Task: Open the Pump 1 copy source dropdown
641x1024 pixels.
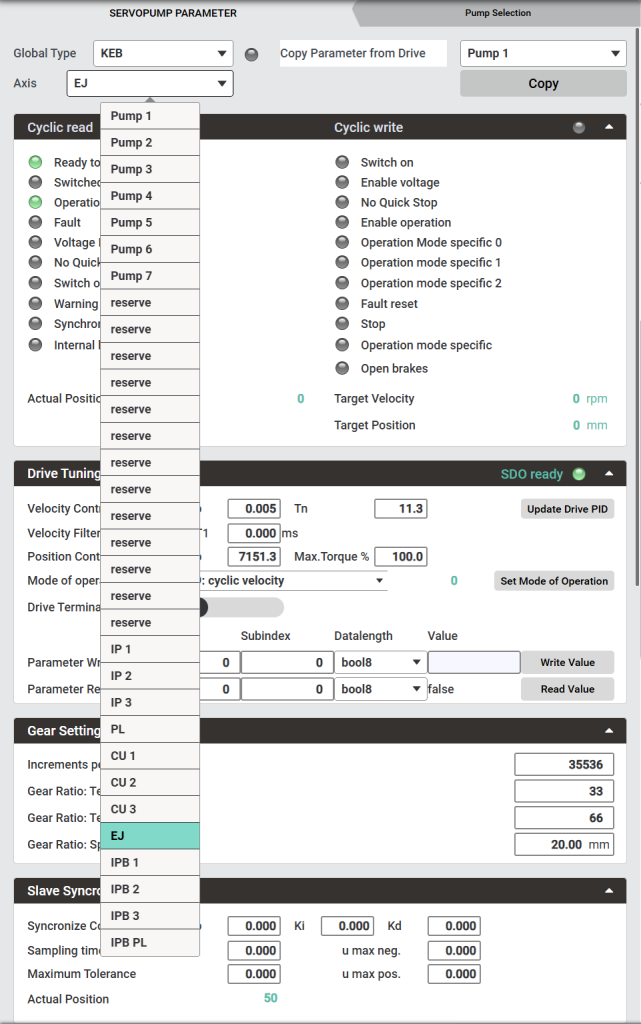Action: [x=543, y=54]
